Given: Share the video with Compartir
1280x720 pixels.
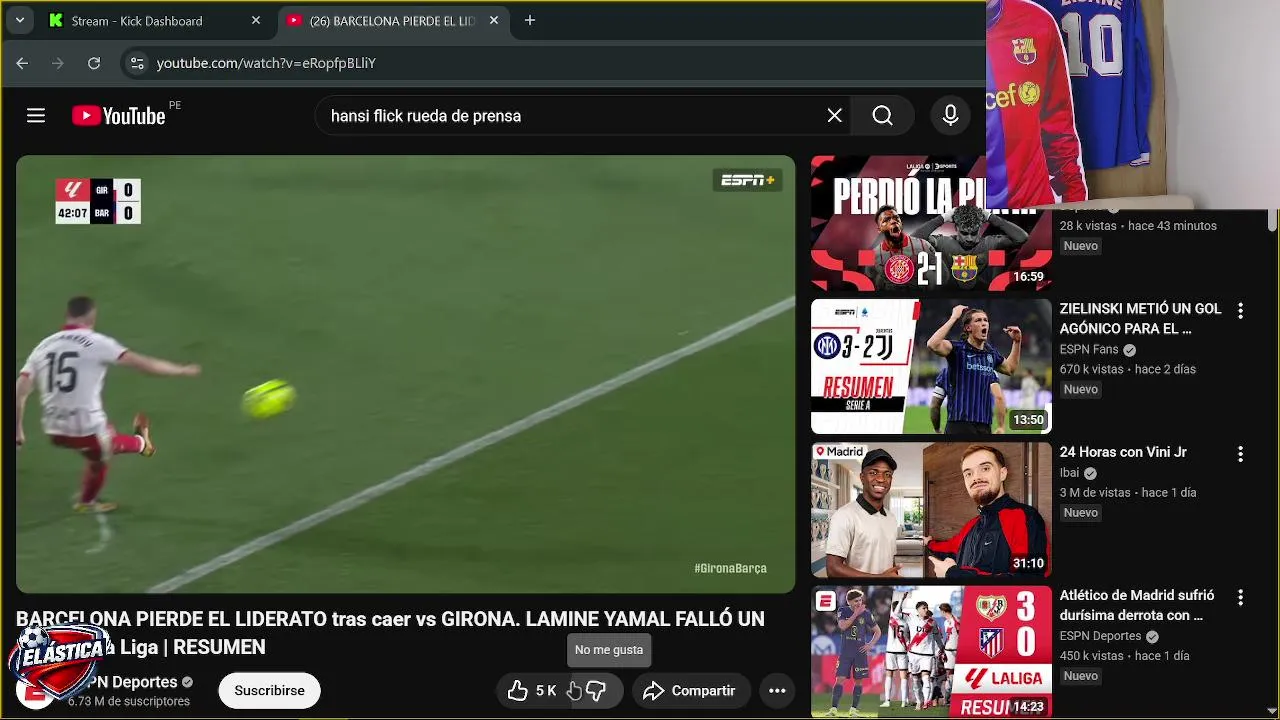Looking at the screenshot, I should coord(689,691).
